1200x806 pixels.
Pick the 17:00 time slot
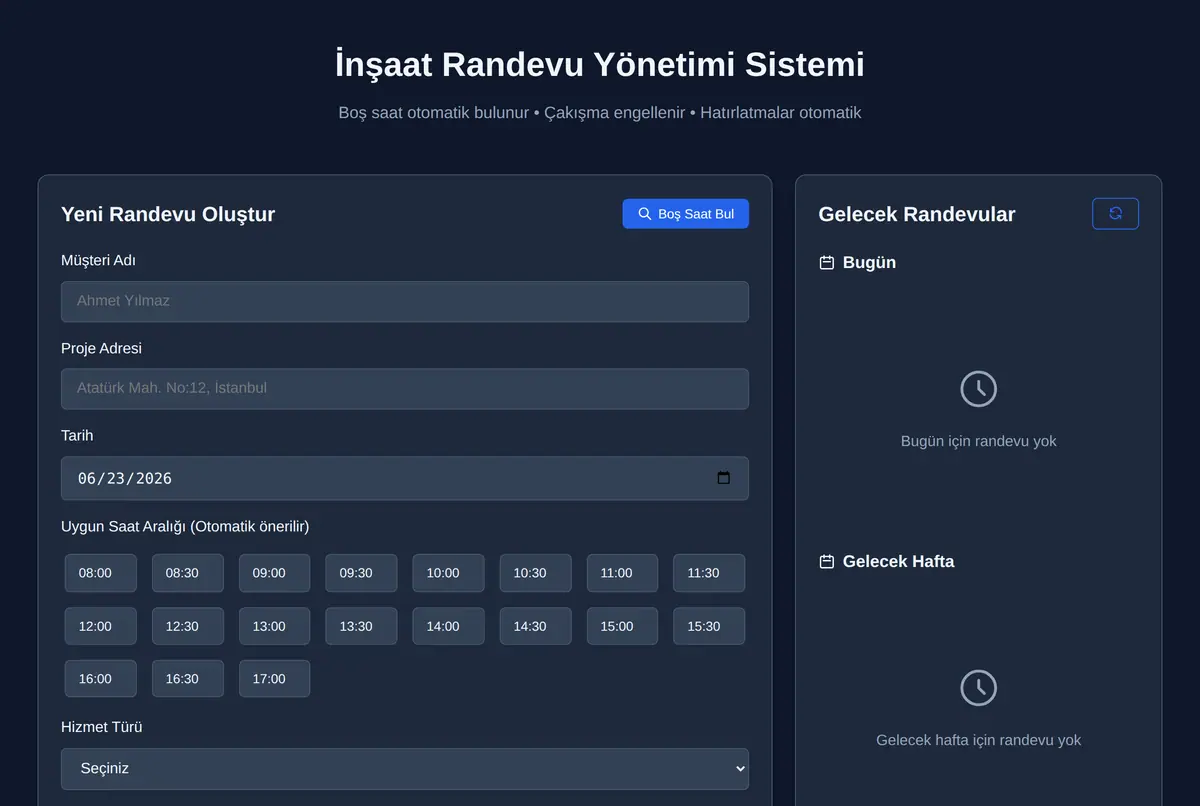pyautogui.click(x=275, y=679)
